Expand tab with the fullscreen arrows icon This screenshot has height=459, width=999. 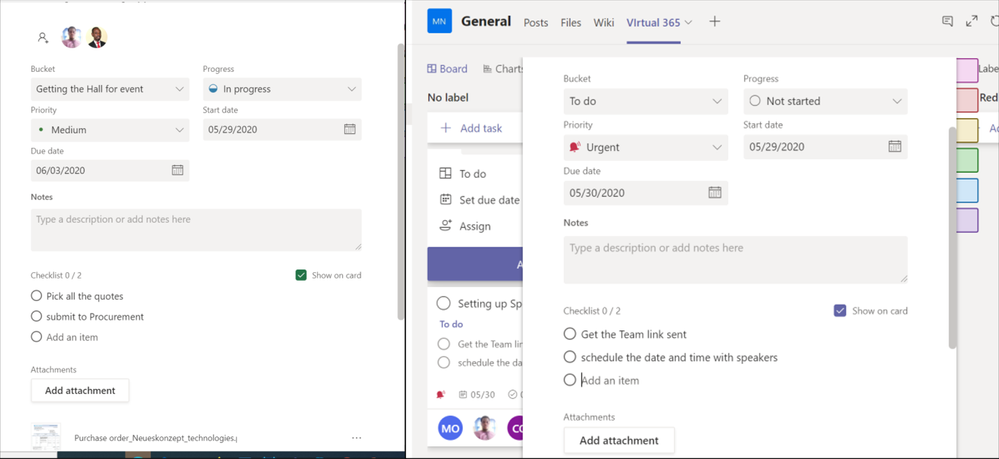point(972,21)
